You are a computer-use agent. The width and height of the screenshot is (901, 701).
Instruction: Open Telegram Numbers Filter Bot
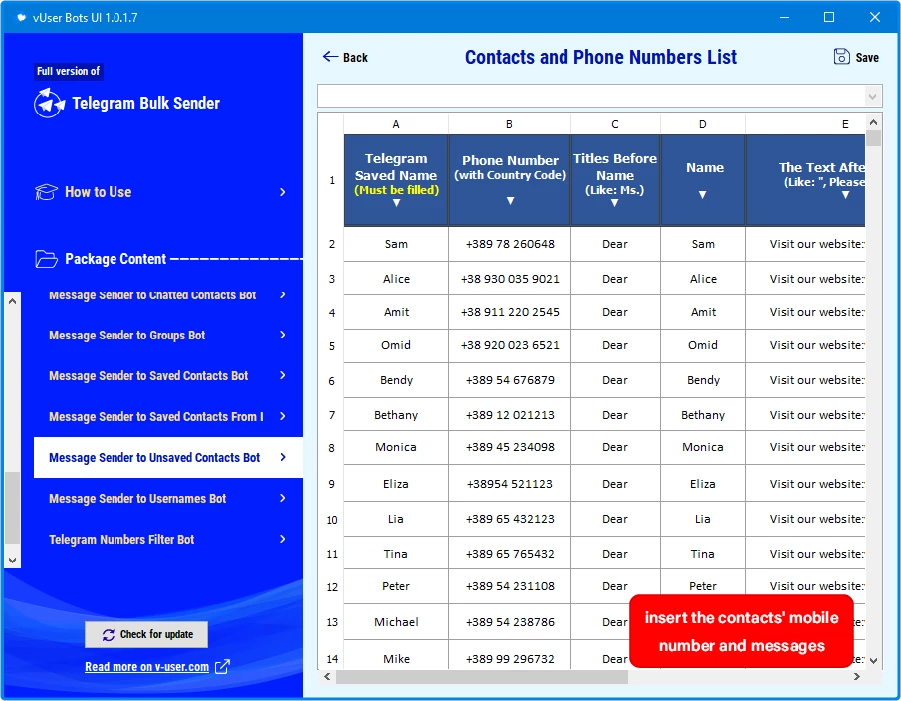168,539
